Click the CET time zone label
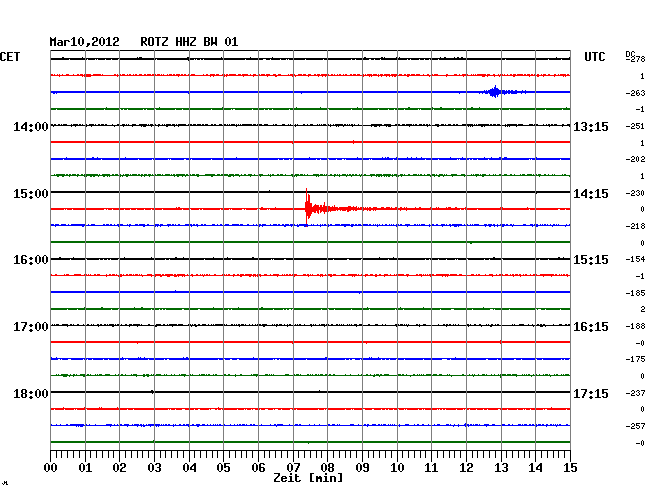650x494 pixels. click(x=10, y=57)
